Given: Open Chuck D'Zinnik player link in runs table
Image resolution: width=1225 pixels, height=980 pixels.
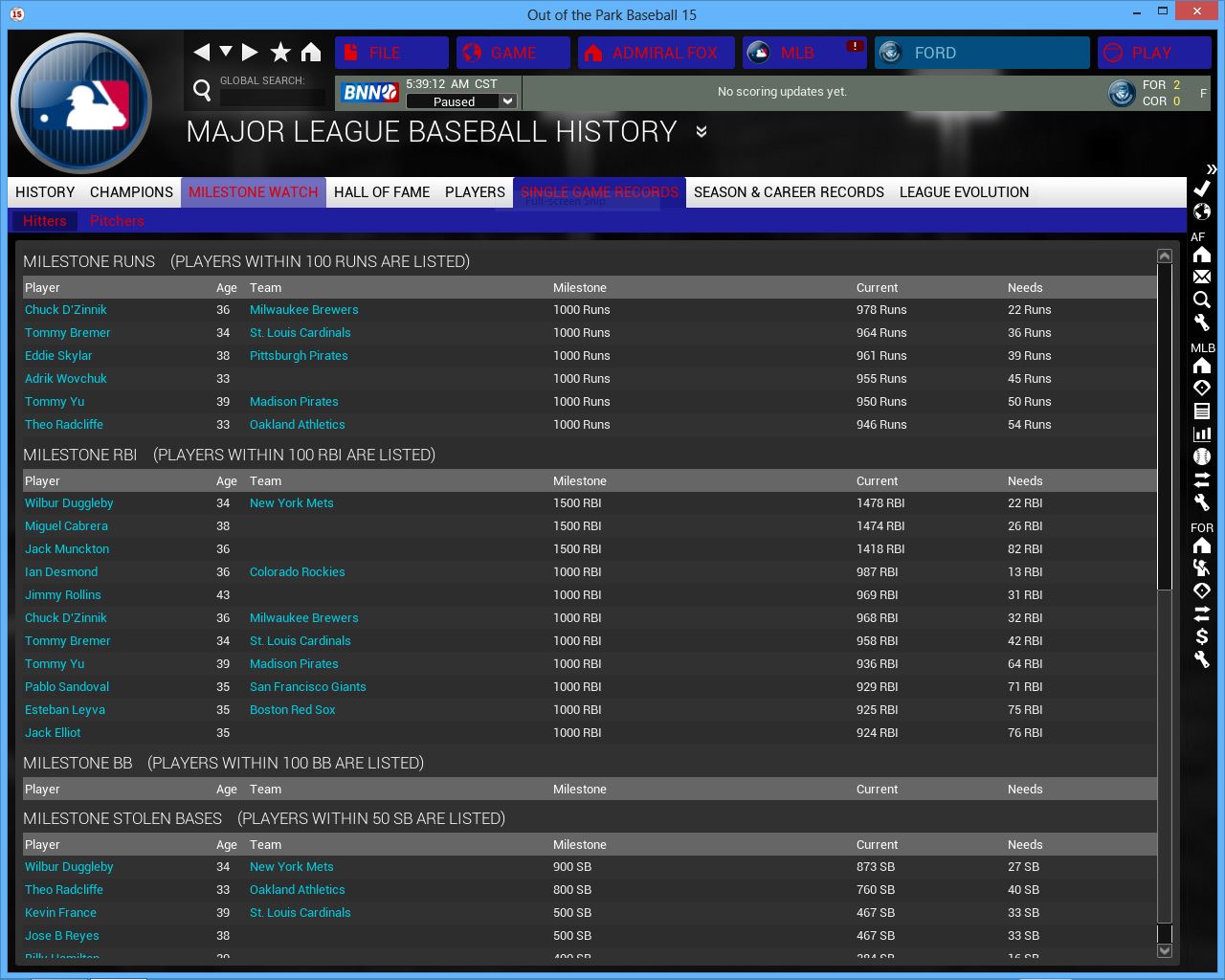Looking at the screenshot, I should tap(66, 310).
